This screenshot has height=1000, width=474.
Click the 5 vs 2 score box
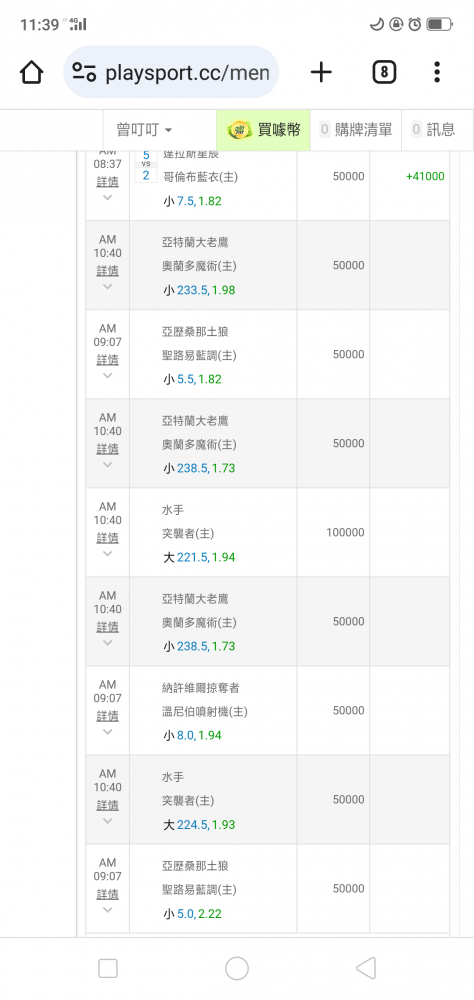coord(145,166)
